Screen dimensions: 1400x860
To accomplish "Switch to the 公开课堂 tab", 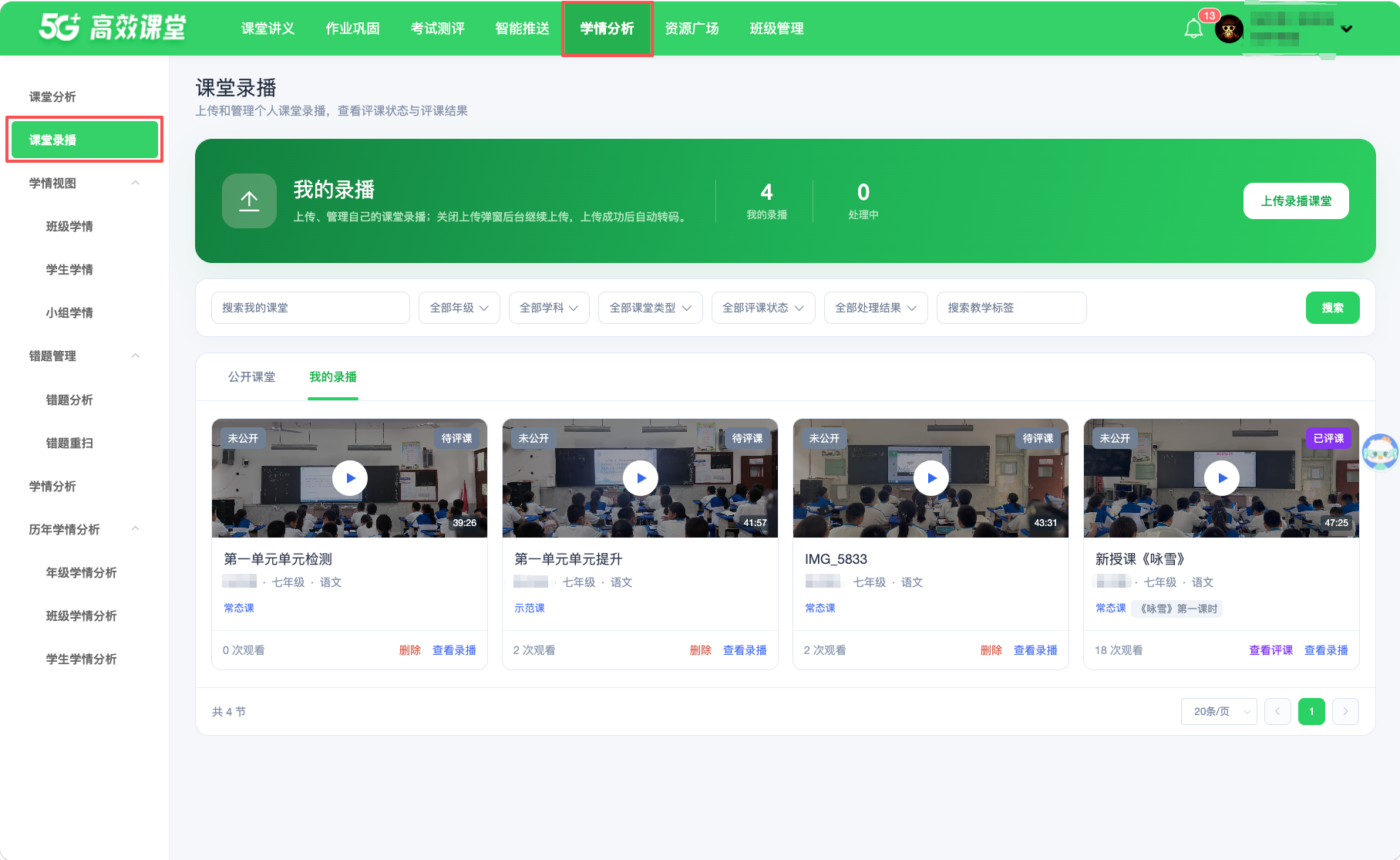I will coord(251,376).
